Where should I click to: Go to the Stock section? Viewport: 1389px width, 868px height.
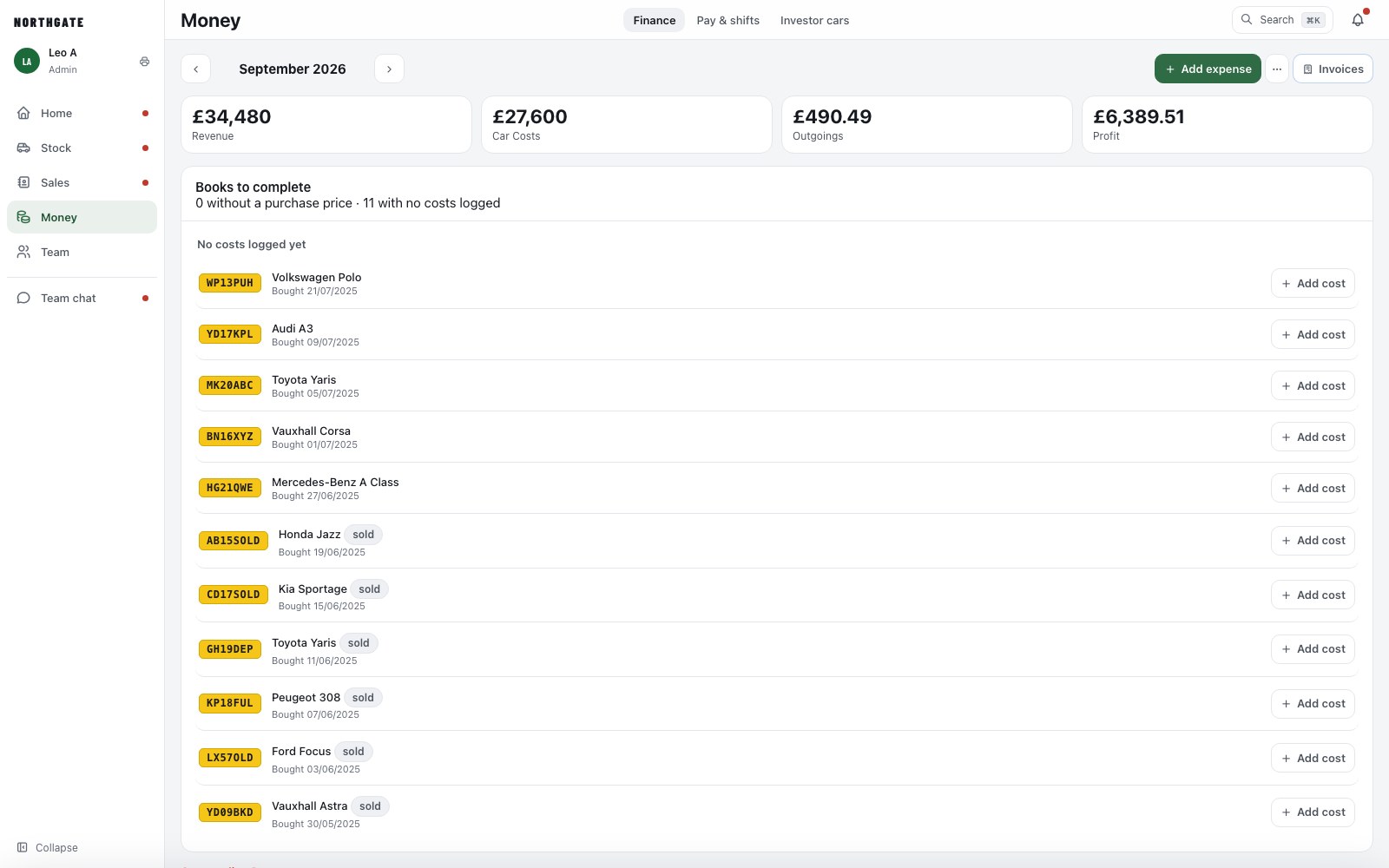(x=82, y=148)
